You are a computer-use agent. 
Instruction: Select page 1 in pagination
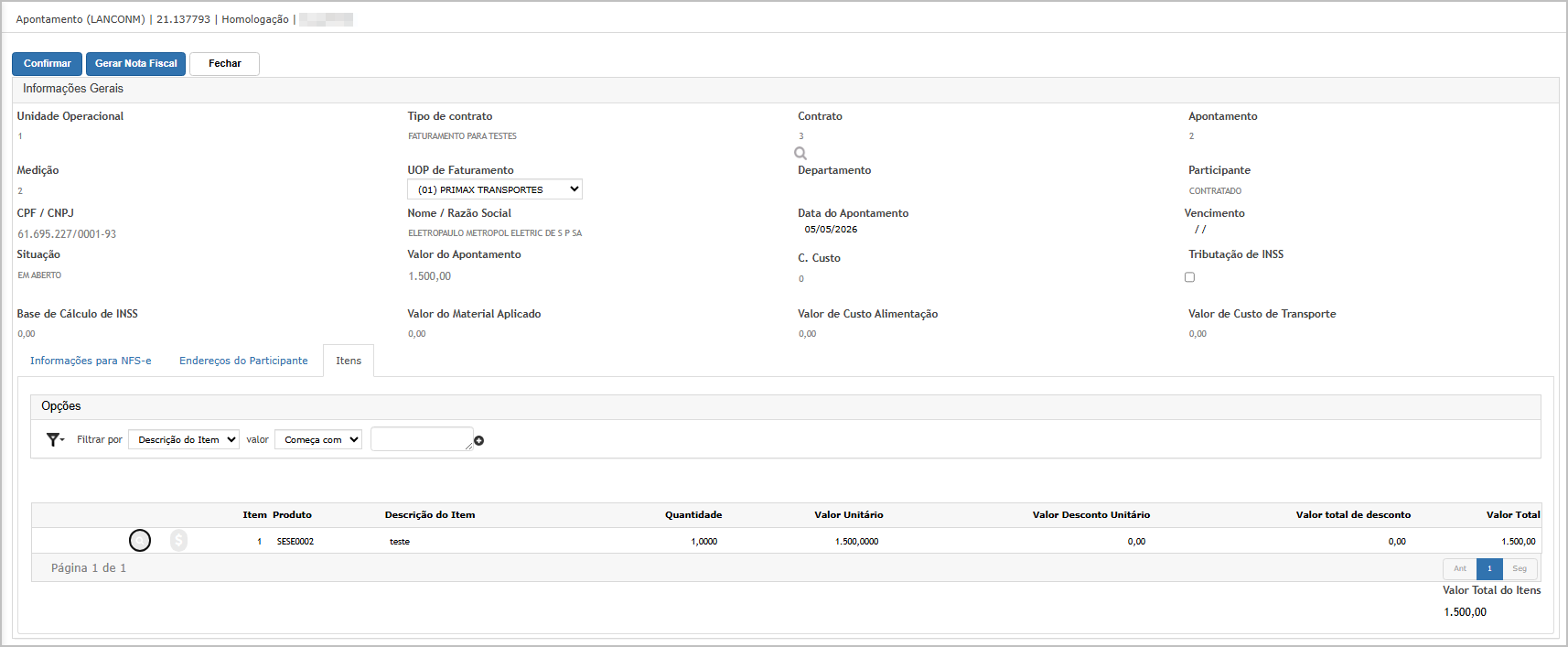[1489, 569]
